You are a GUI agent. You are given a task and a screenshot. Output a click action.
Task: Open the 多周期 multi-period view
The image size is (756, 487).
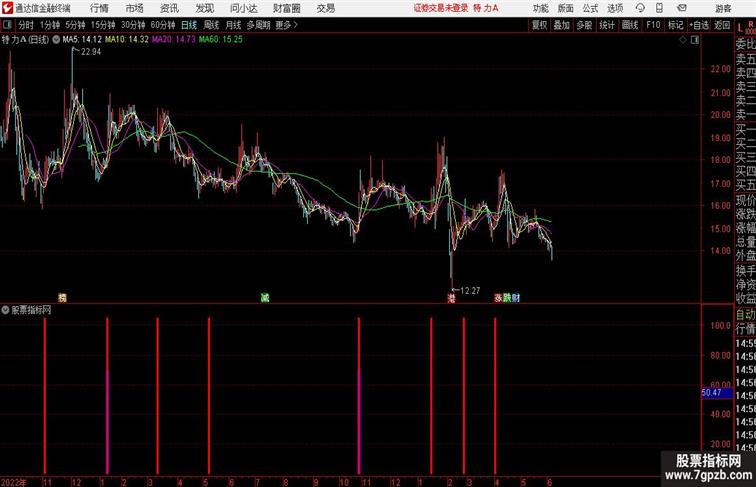click(258, 25)
